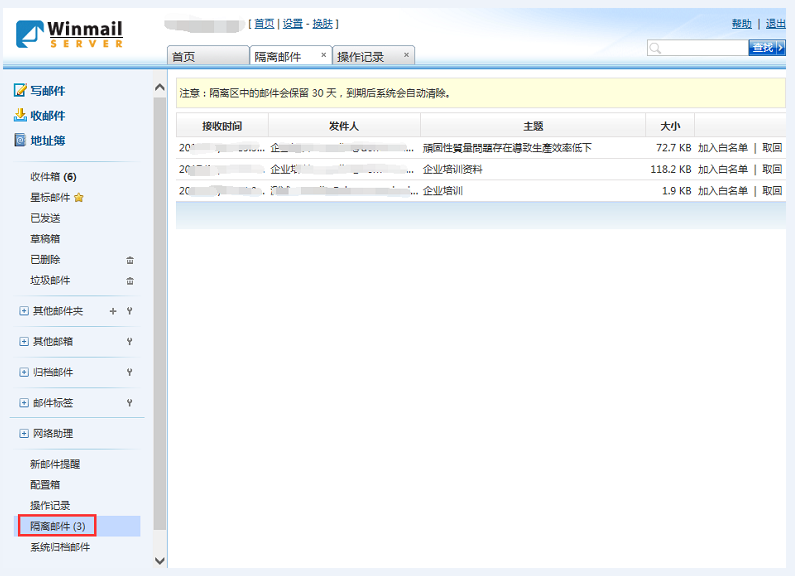Click the 换肤 link in the header
Screen dimensions: 795x576
pos(322,24)
